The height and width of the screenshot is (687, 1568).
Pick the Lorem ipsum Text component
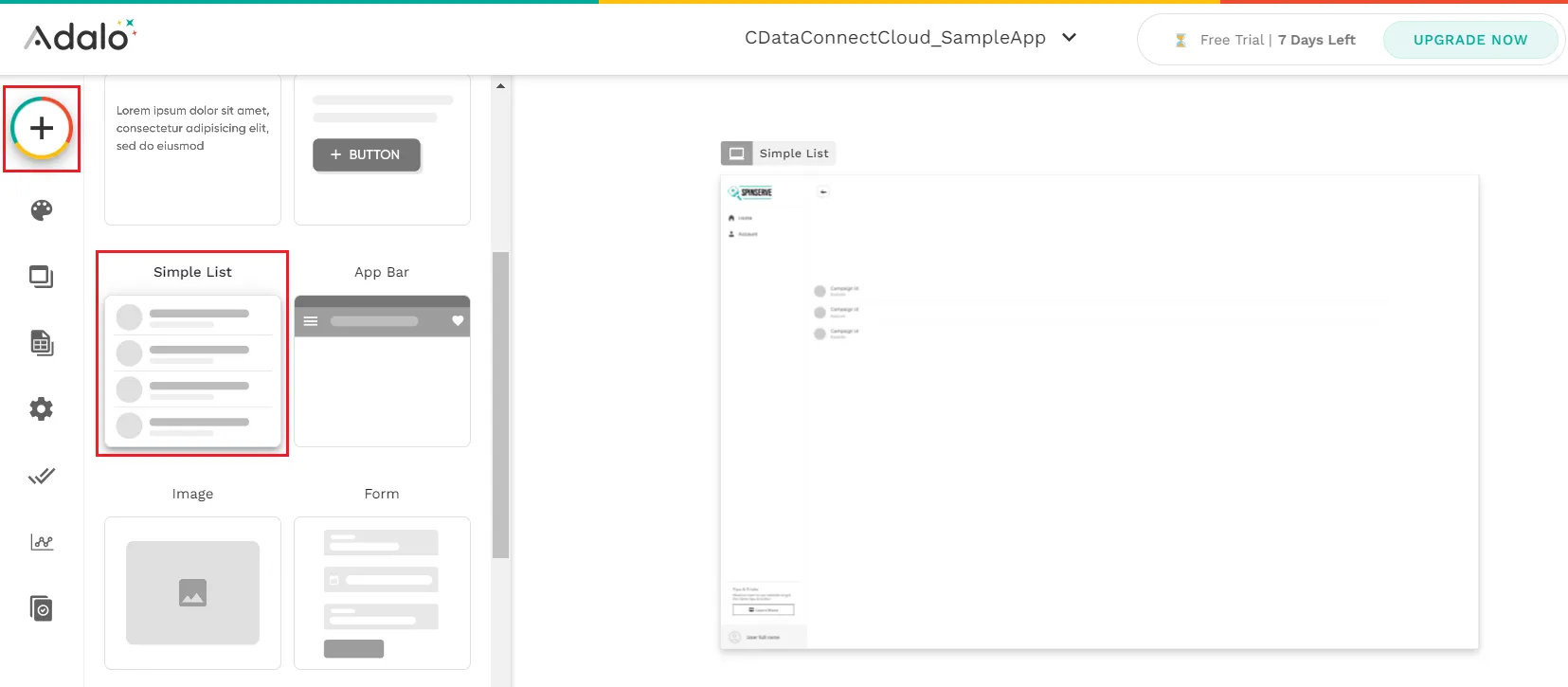tap(192, 152)
